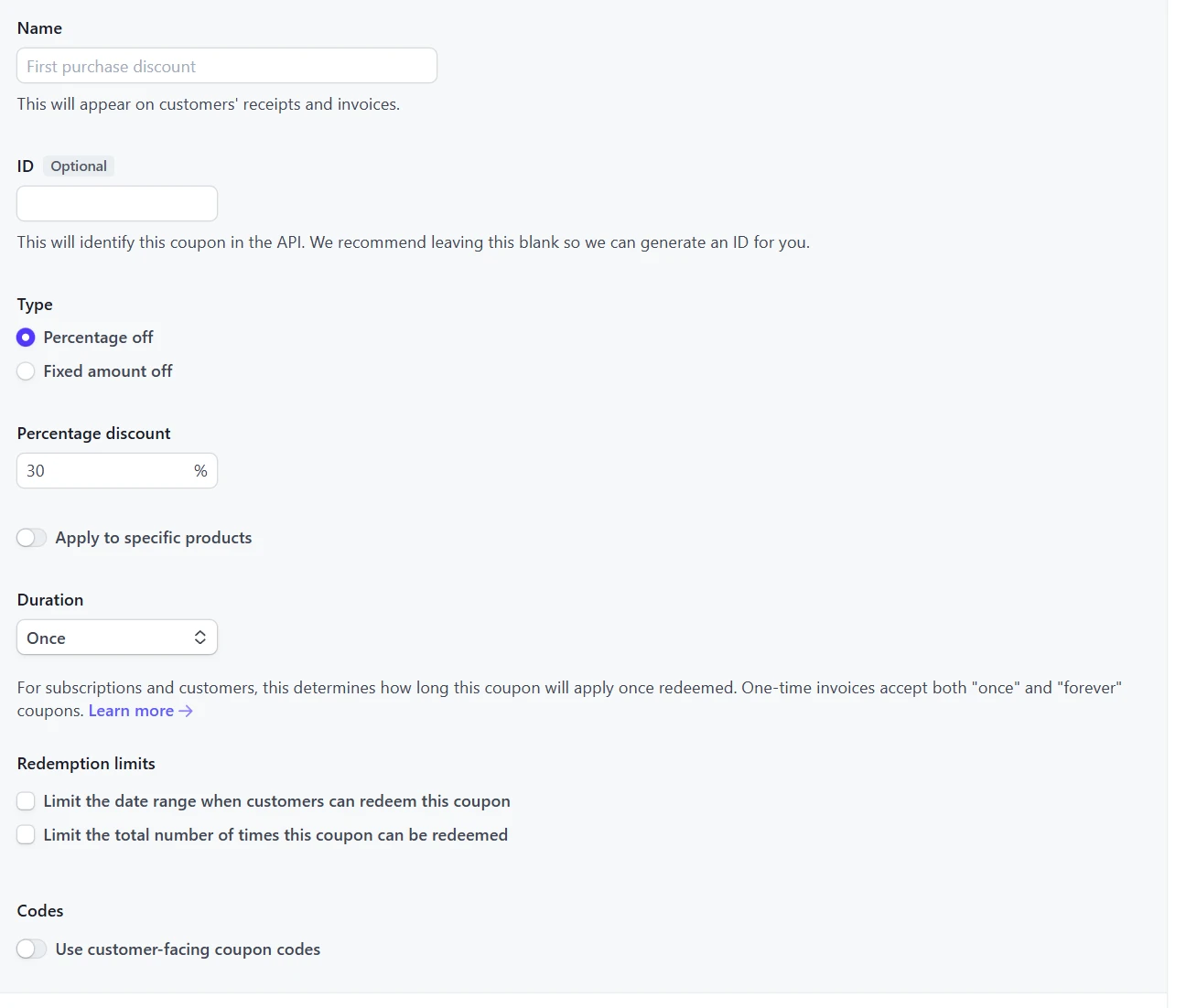1186x1008 pixels.
Task: Focus the optional ID text box
Action: pyautogui.click(x=117, y=203)
